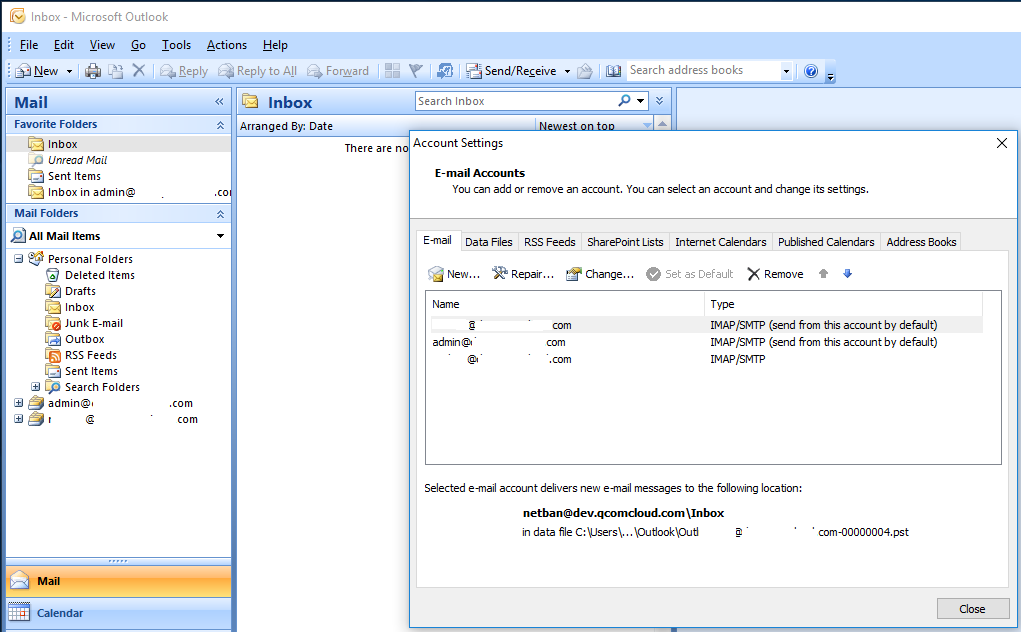Open the Tools menu
Viewport: 1021px width, 632px height.
pyautogui.click(x=176, y=45)
